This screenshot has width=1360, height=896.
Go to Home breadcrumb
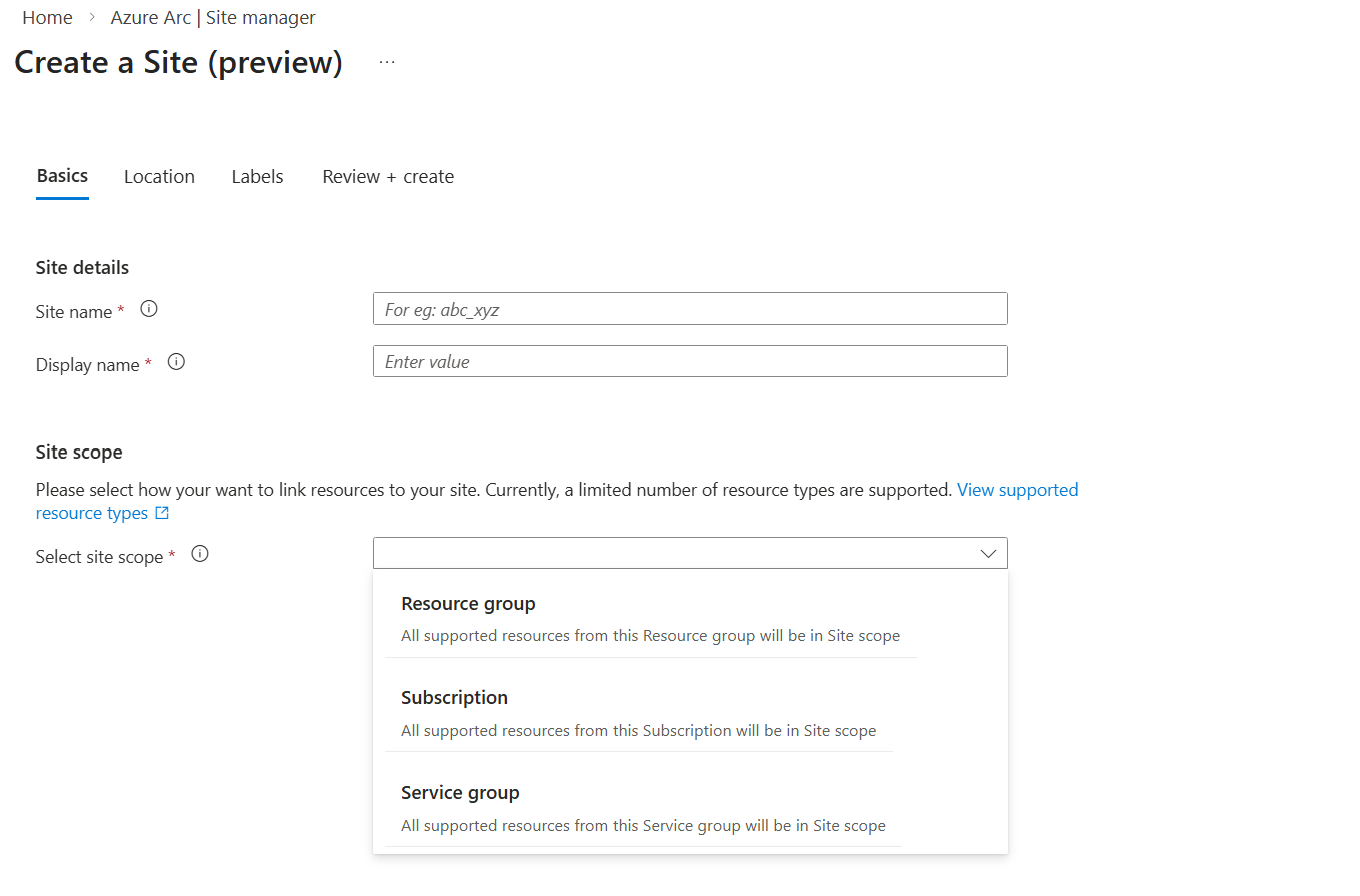point(47,18)
